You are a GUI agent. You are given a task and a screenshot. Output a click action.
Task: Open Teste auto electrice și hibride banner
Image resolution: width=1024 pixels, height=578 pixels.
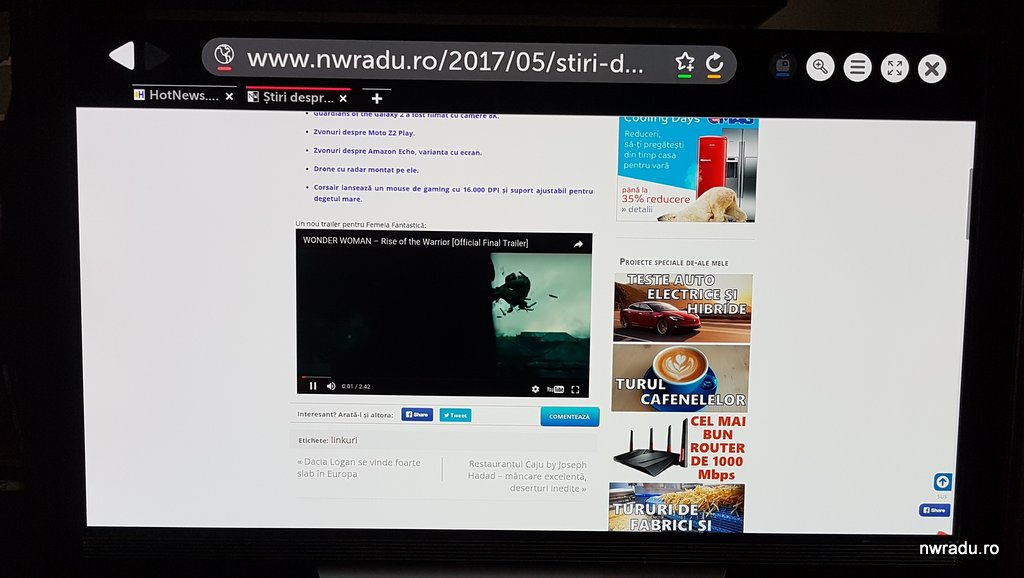682,308
